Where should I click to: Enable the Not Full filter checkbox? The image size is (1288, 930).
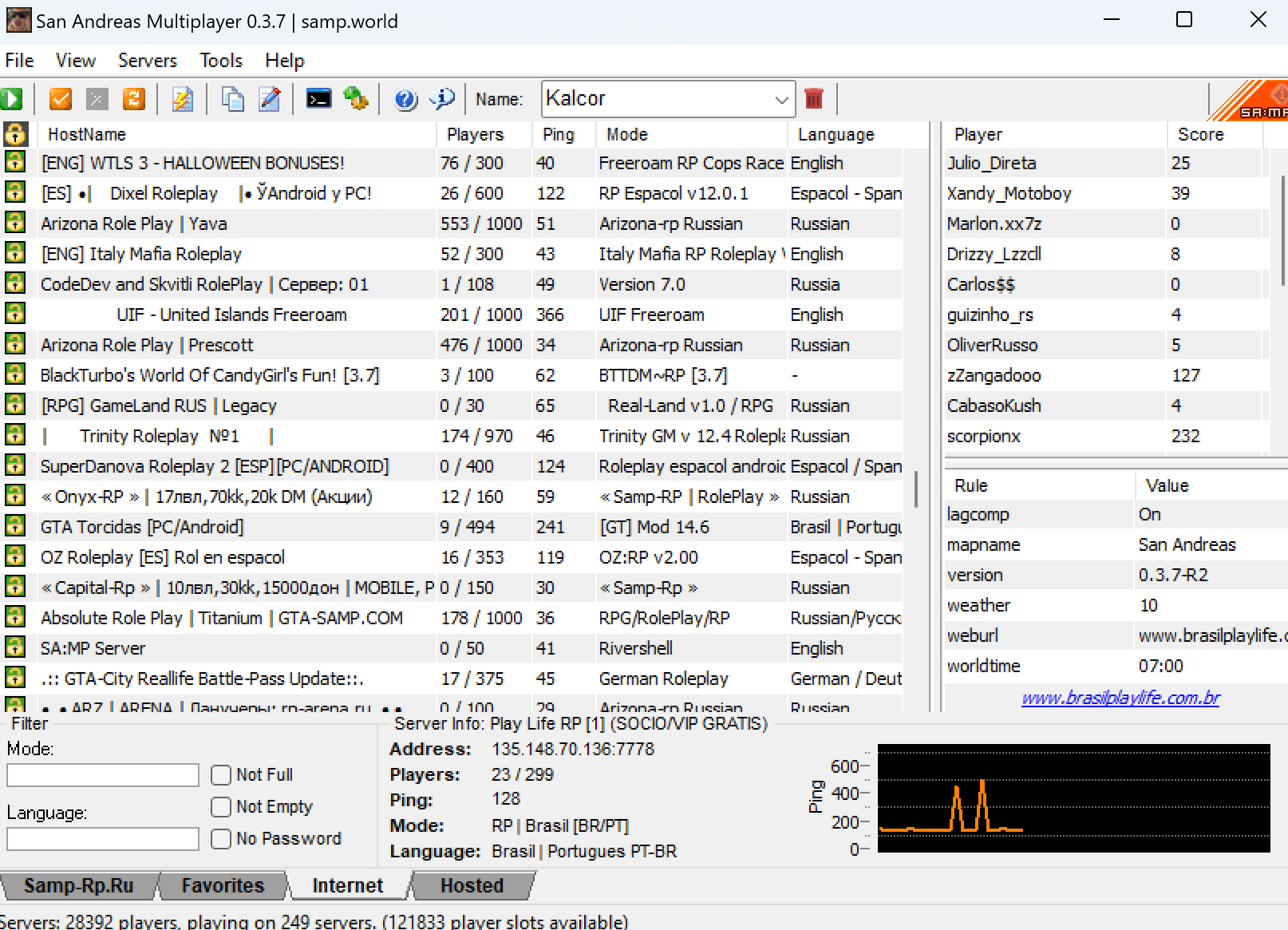pyautogui.click(x=221, y=775)
